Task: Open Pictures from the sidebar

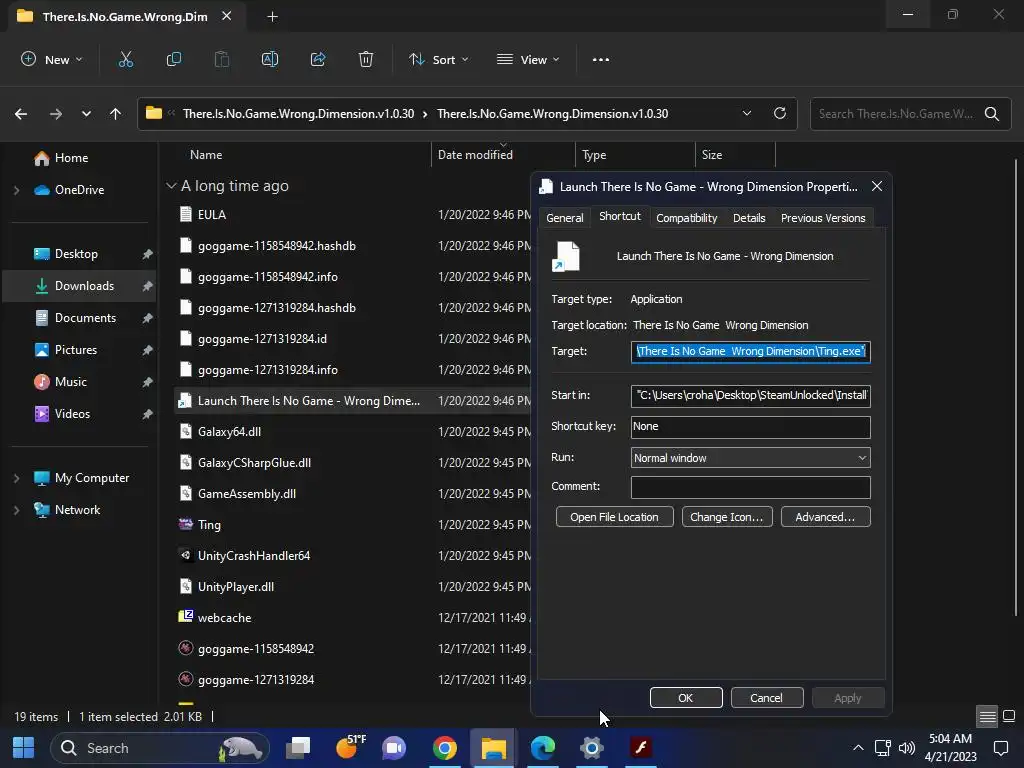Action: 76,350
